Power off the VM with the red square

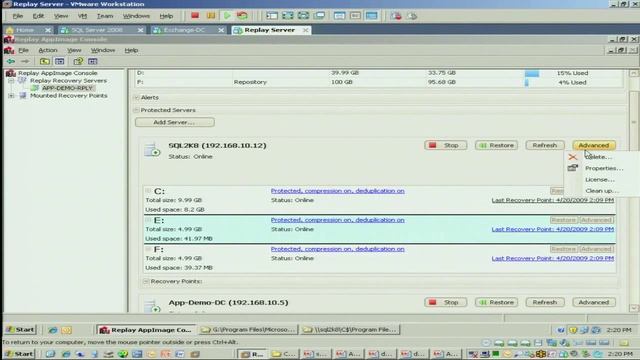[x=195, y=16]
